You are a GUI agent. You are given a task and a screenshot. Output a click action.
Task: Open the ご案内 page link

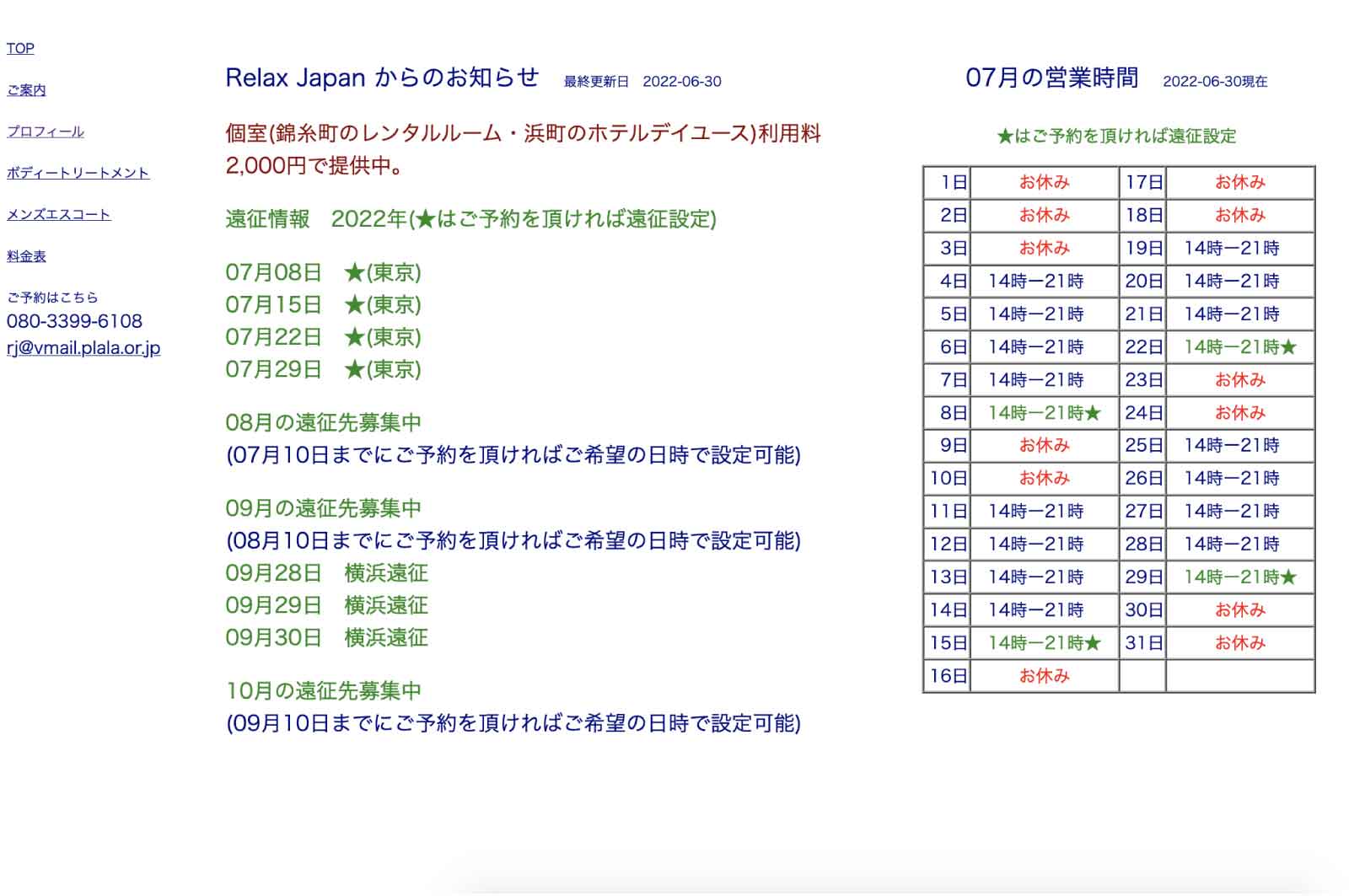[x=26, y=89]
